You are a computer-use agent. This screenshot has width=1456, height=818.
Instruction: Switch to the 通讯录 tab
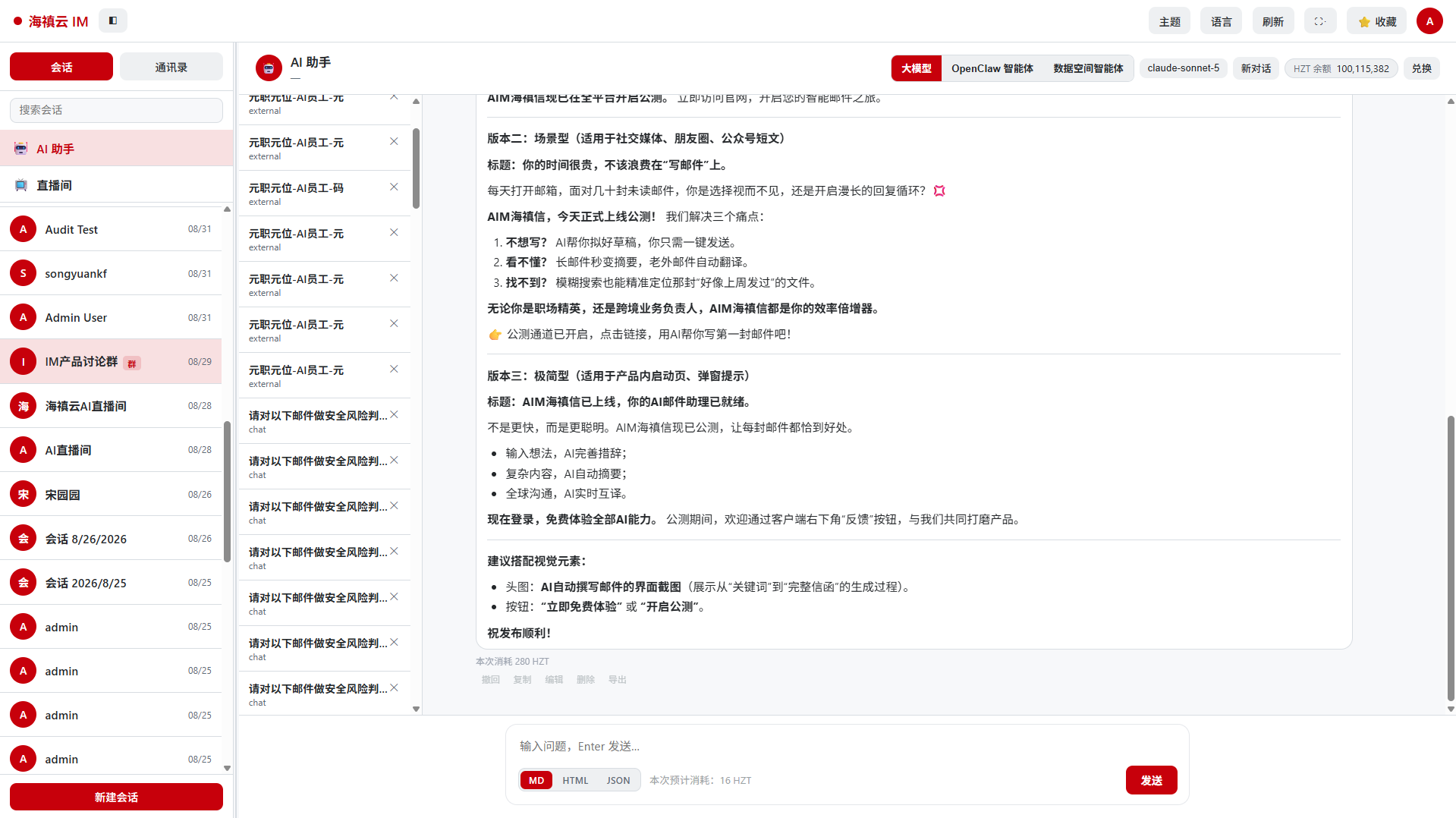click(x=171, y=67)
